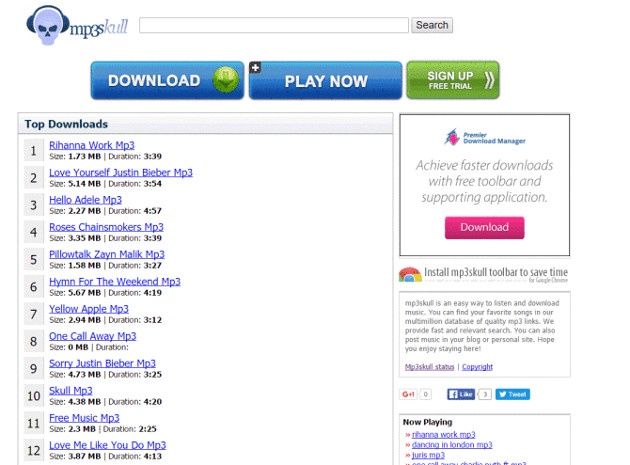The width and height of the screenshot is (630, 465).
Task: Click size text 2.3 MB duration 2:25
Action: click(x=103, y=429)
